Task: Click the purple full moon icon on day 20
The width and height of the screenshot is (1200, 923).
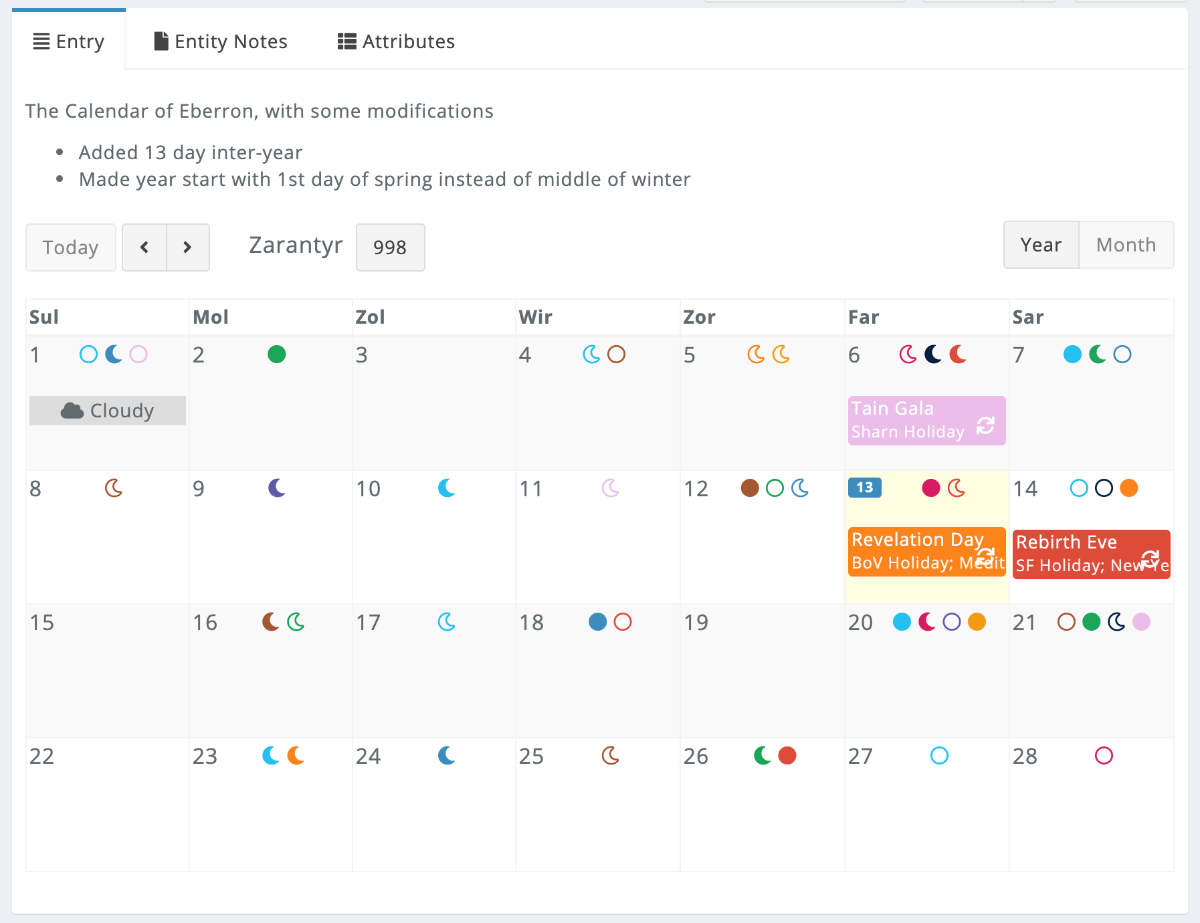Action: coord(951,621)
